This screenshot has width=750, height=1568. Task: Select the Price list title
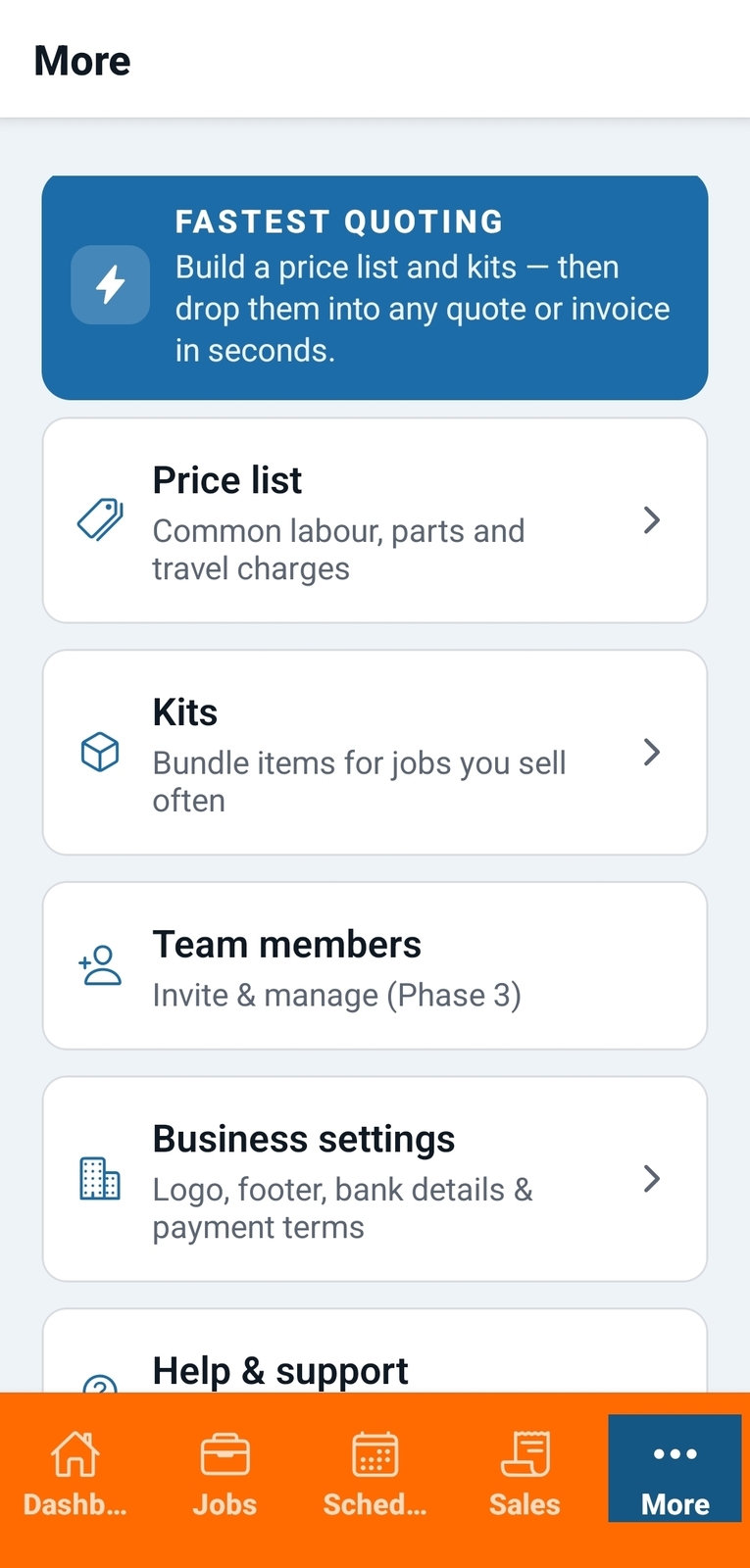tap(227, 480)
